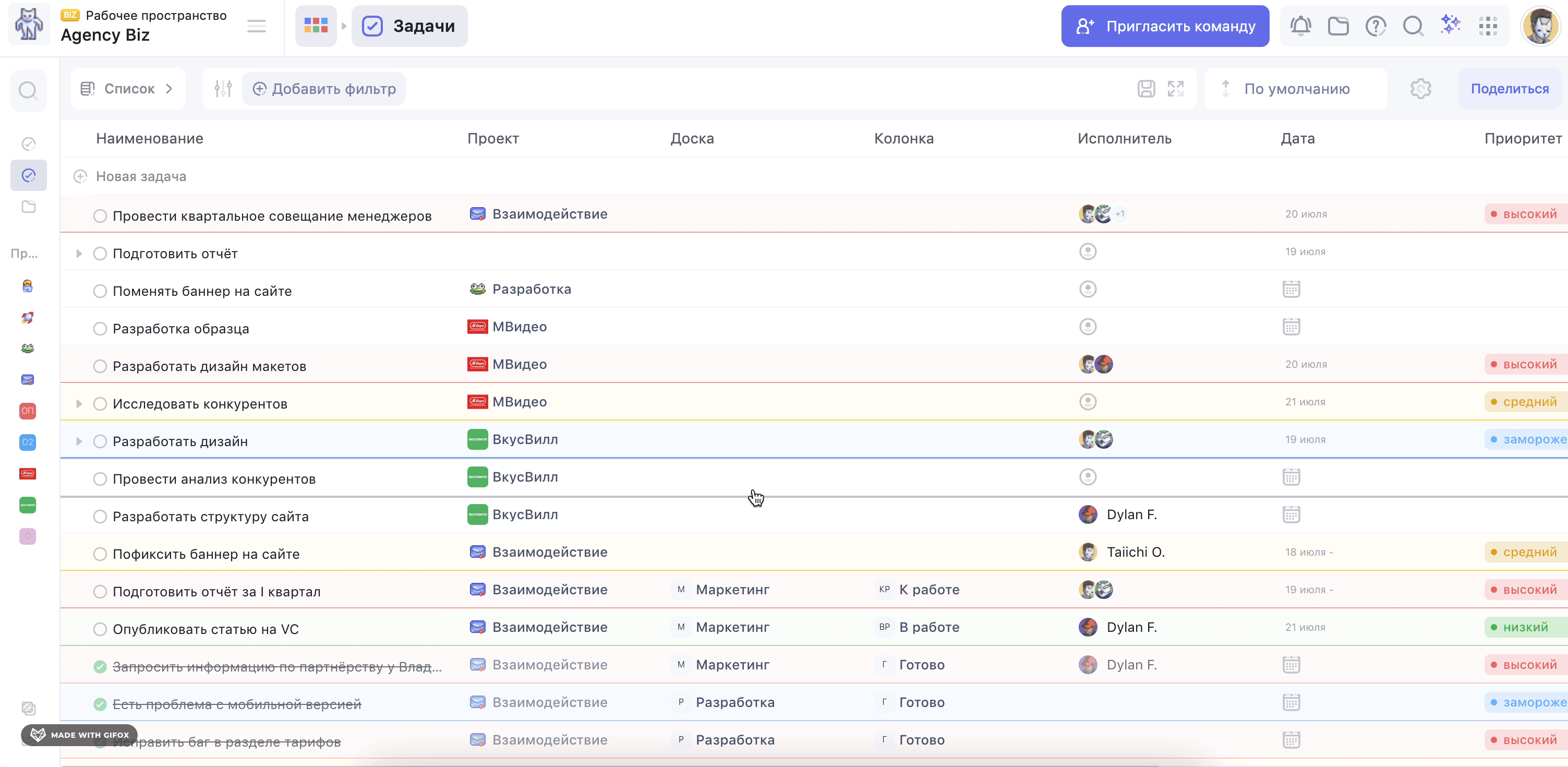The width and height of the screenshot is (1568, 767).
Task: Open the notifications bell icon
Action: (x=1300, y=26)
